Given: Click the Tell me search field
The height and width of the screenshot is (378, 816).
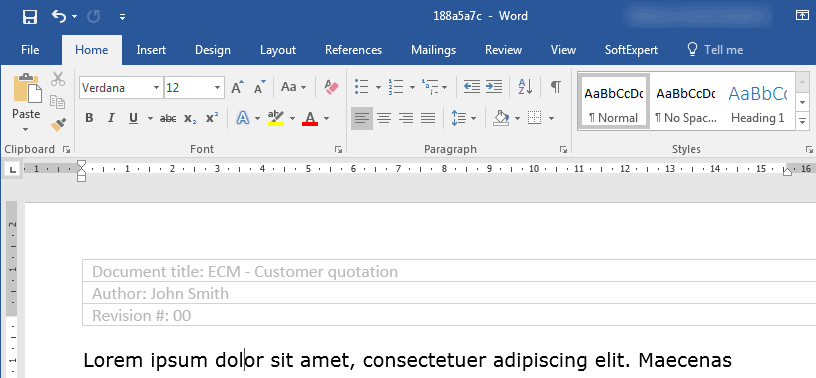Looking at the screenshot, I should (716, 50).
